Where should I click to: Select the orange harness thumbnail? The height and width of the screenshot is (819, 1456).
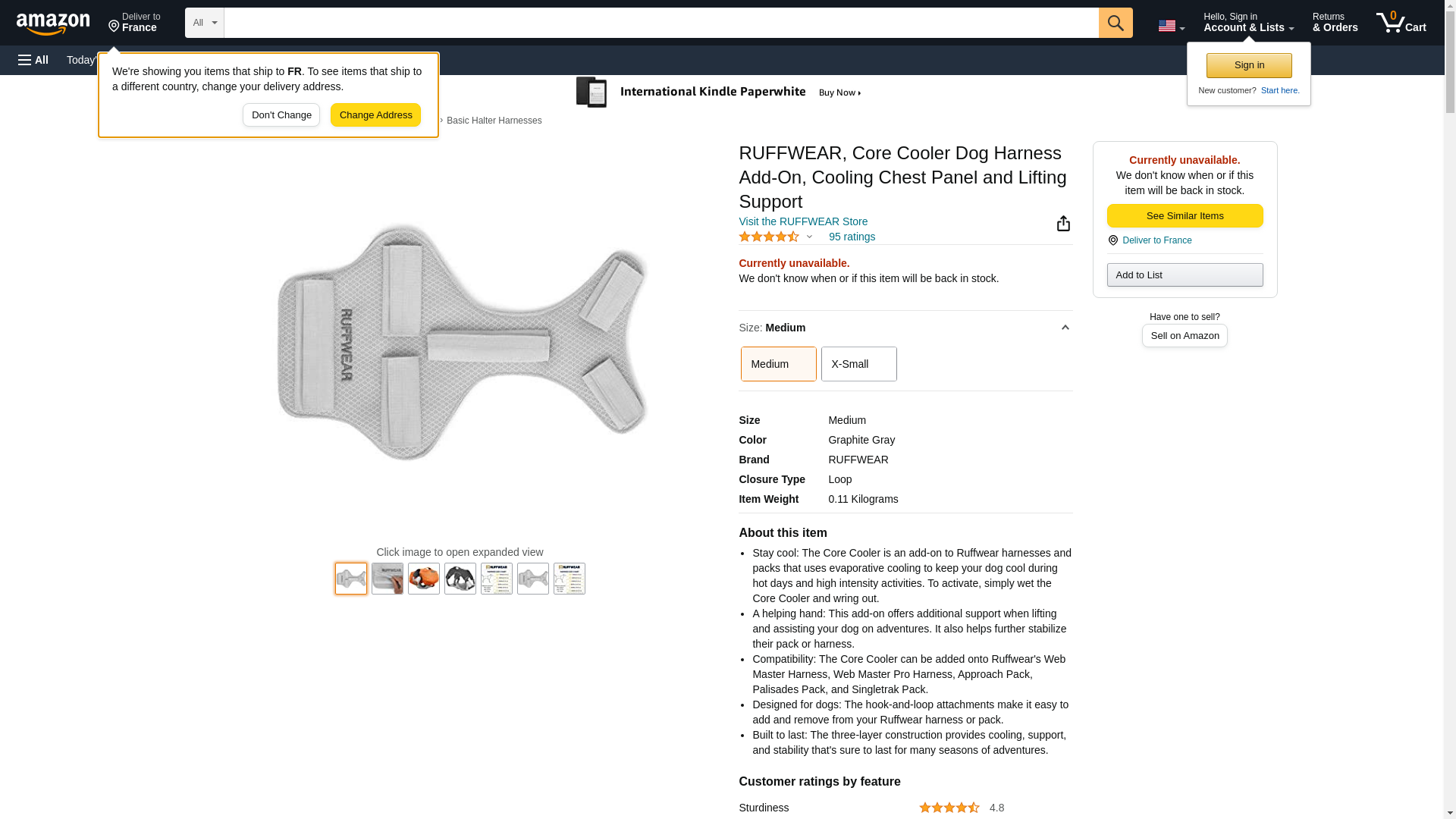(x=423, y=579)
